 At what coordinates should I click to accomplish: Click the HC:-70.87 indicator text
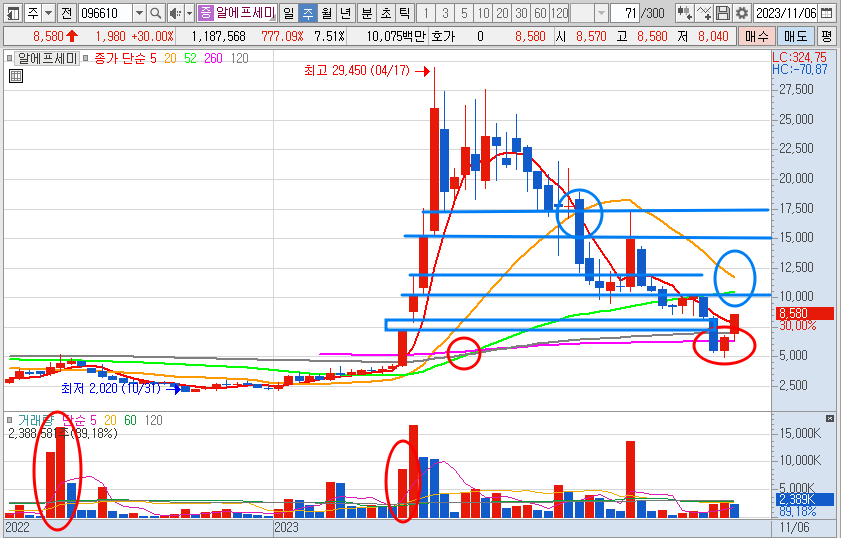point(800,69)
